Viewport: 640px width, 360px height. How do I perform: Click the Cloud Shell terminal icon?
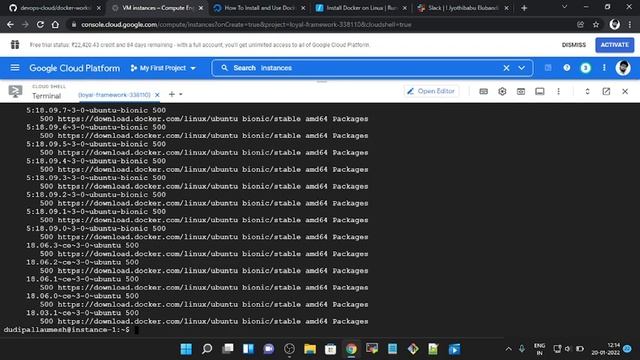[16, 91]
